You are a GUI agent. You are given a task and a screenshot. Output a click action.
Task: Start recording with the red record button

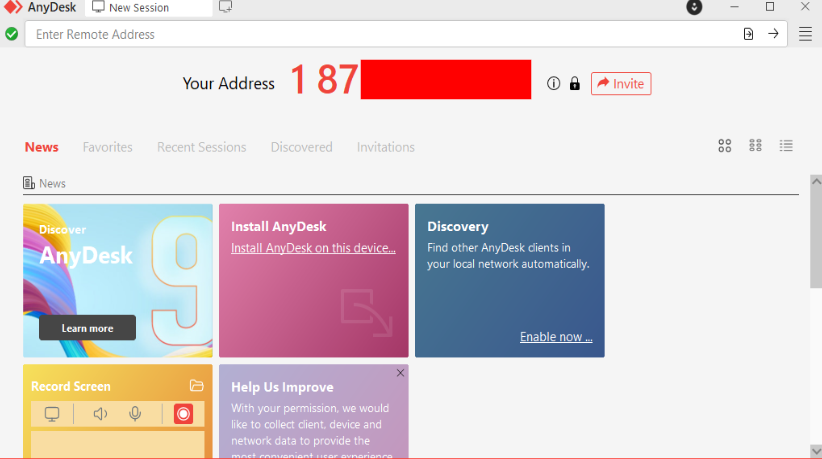[x=183, y=414]
